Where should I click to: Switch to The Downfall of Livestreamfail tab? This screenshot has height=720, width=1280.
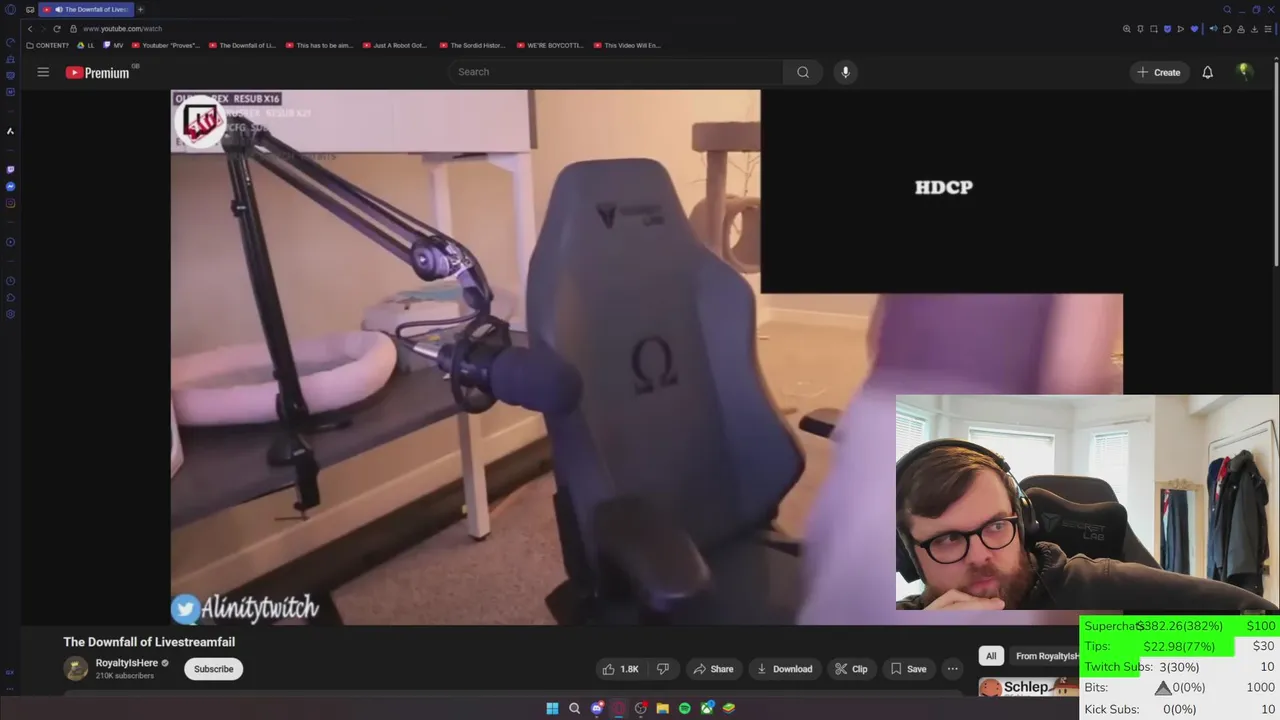pyautogui.click(x=86, y=10)
